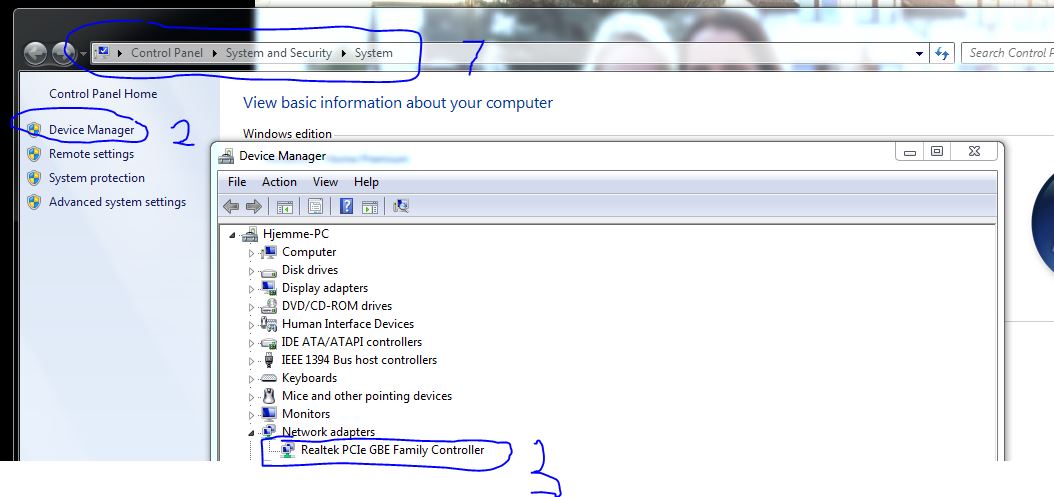Click the Disk drives category icon
This screenshot has height=497, width=1054.
[268, 270]
